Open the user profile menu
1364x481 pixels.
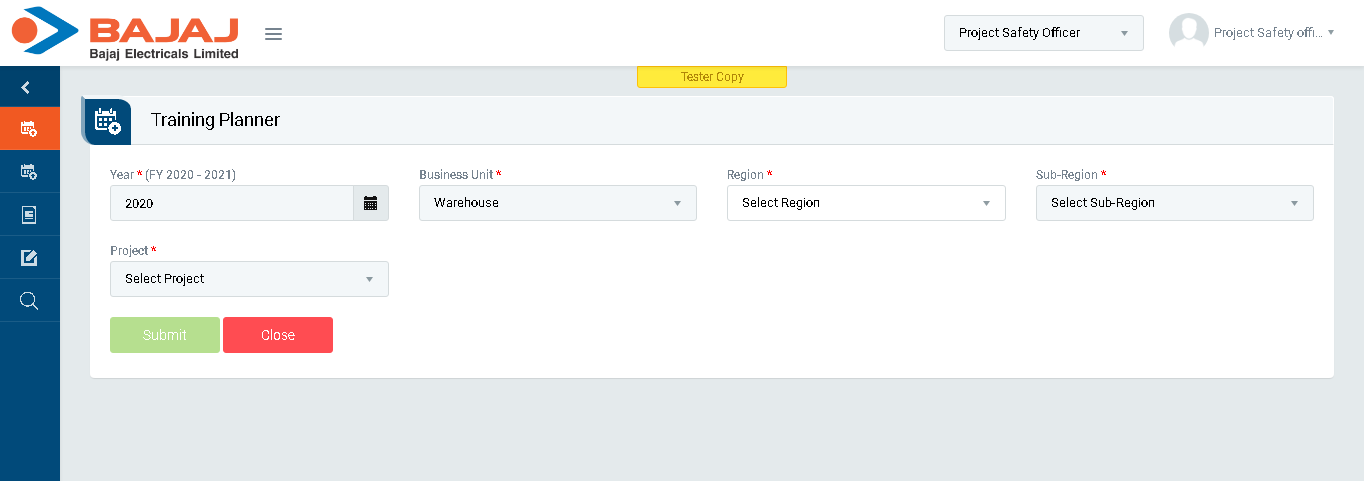pos(1273,33)
